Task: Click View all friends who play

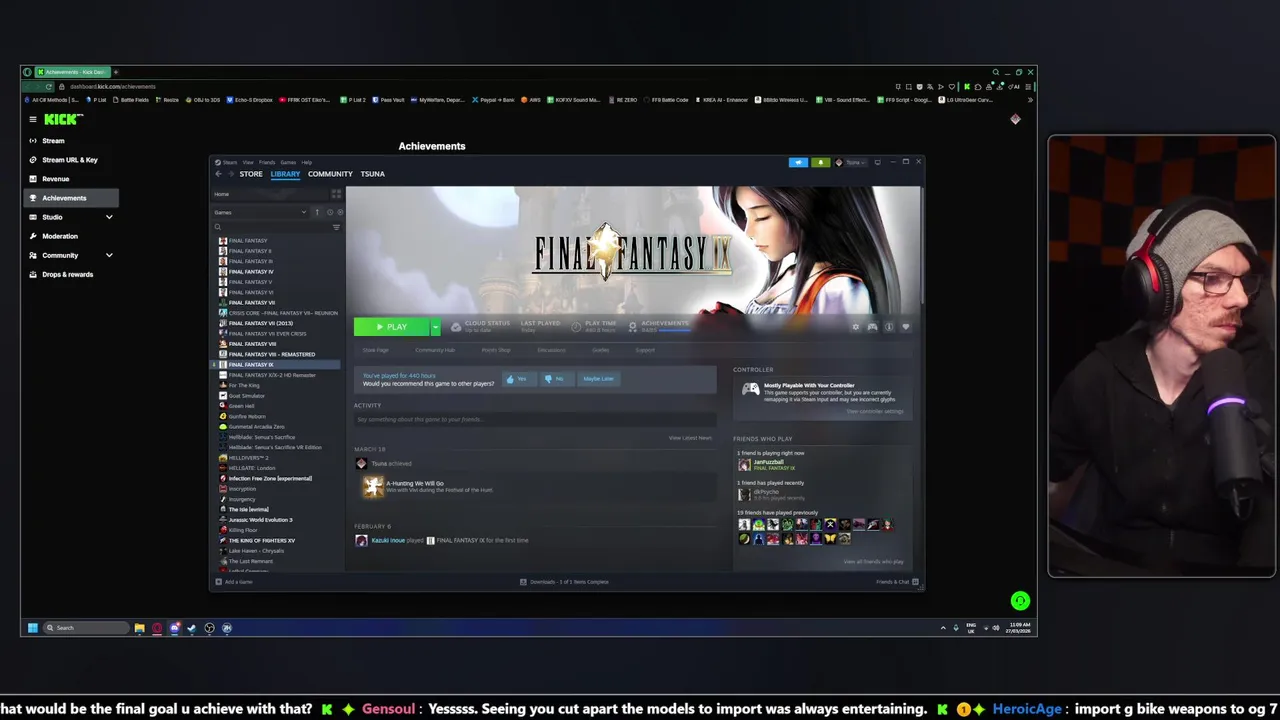Action: 873,562
